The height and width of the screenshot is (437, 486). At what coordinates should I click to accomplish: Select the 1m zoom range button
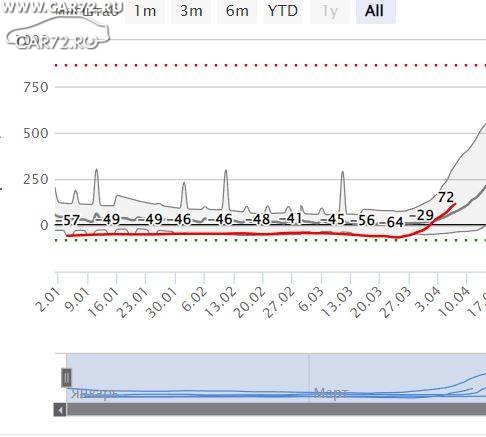coord(145,11)
